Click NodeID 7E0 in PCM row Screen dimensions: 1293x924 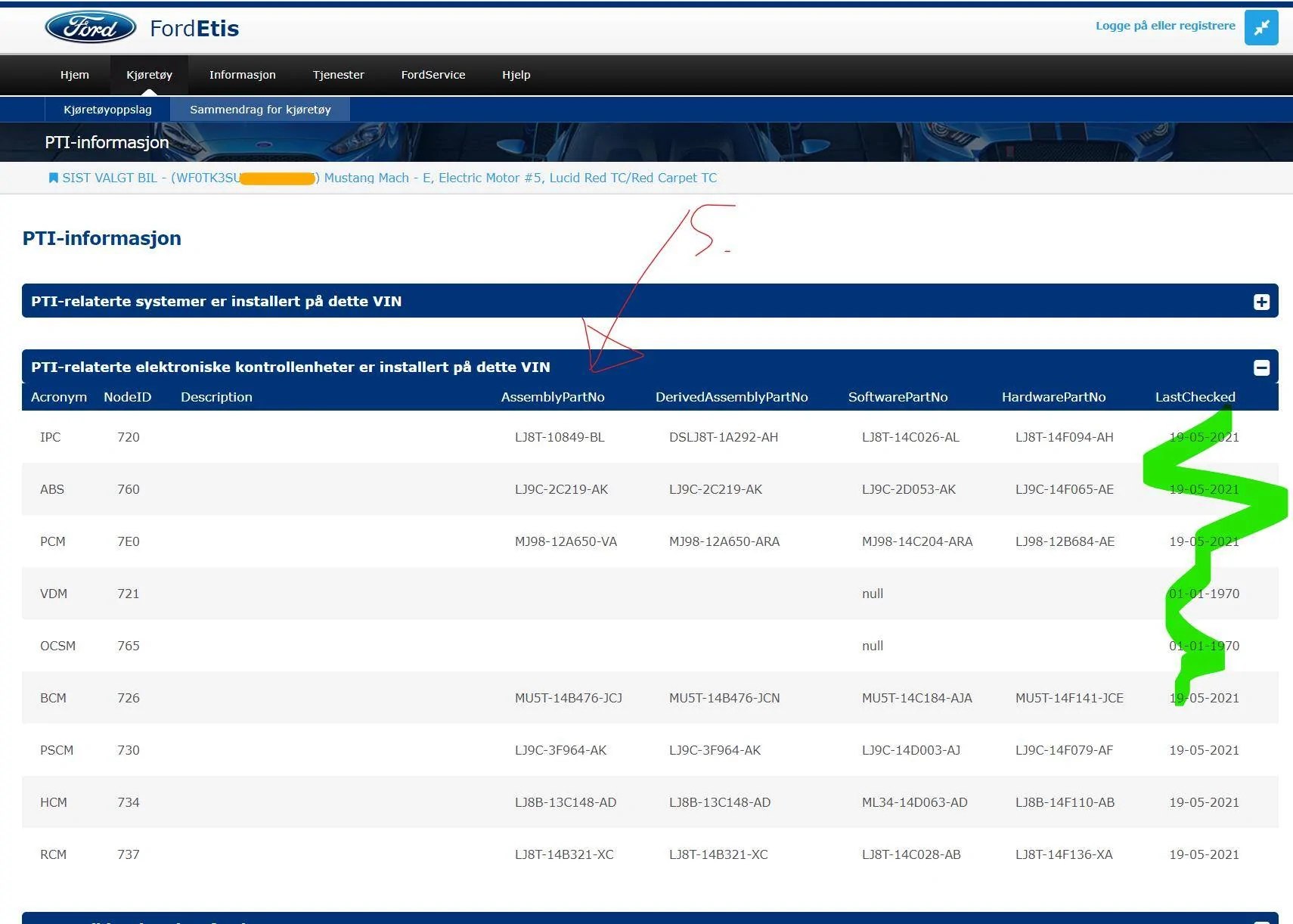(129, 541)
